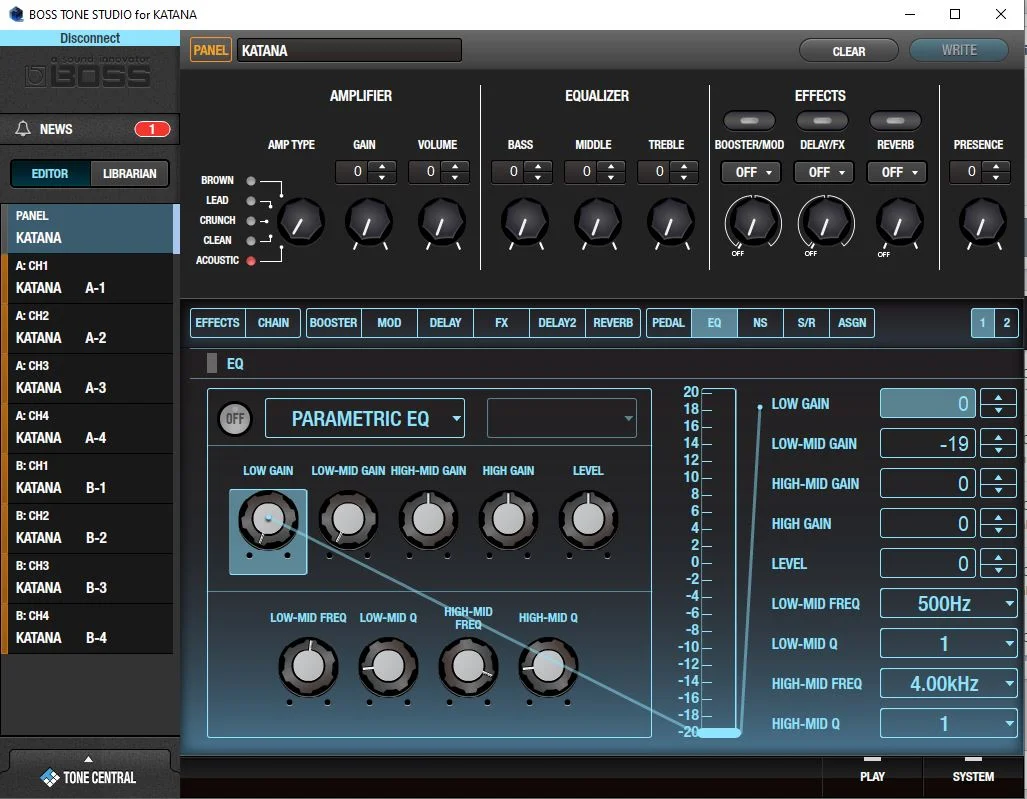Click the SYSTEM button
The width and height of the screenshot is (1027, 799).
(x=973, y=771)
